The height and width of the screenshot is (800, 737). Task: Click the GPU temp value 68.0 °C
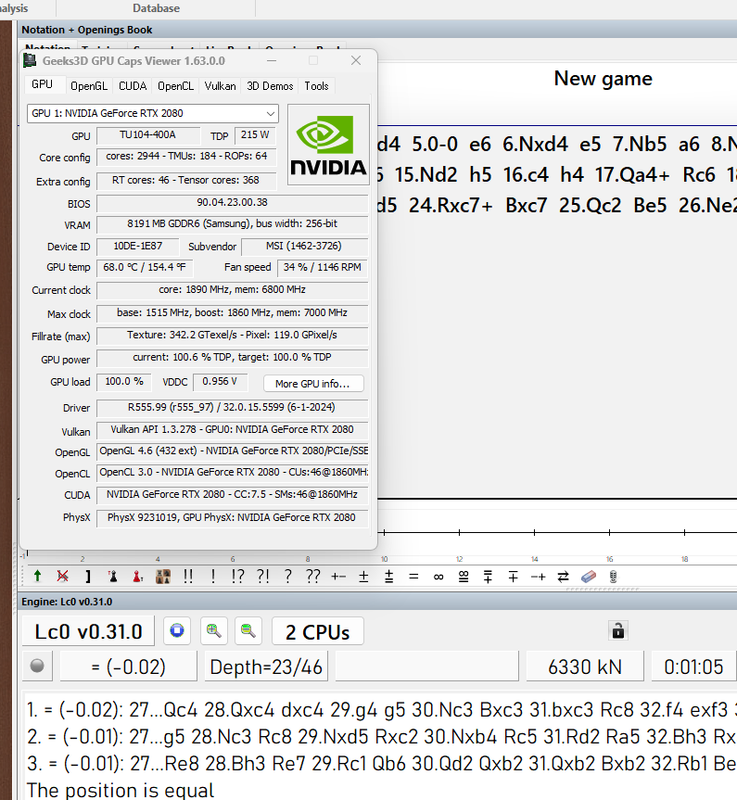point(145,267)
